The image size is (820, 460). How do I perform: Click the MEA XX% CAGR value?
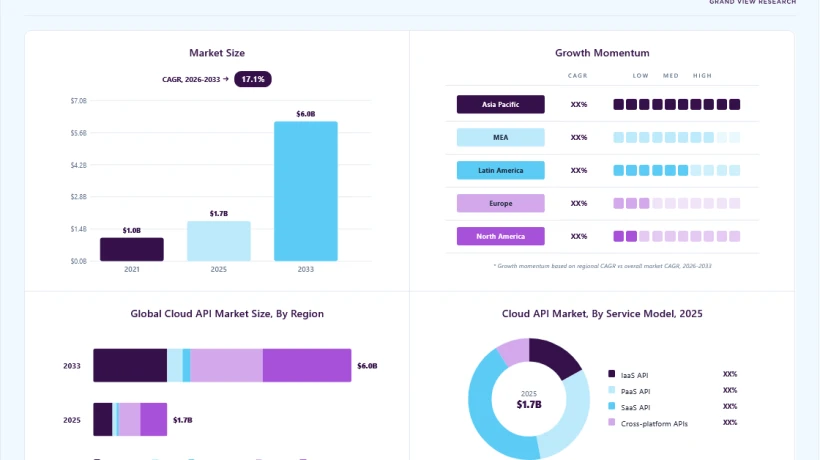pyautogui.click(x=579, y=137)
